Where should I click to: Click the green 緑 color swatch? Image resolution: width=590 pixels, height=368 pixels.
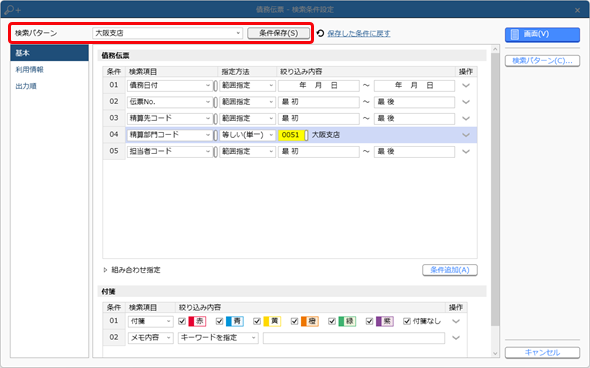347,321
